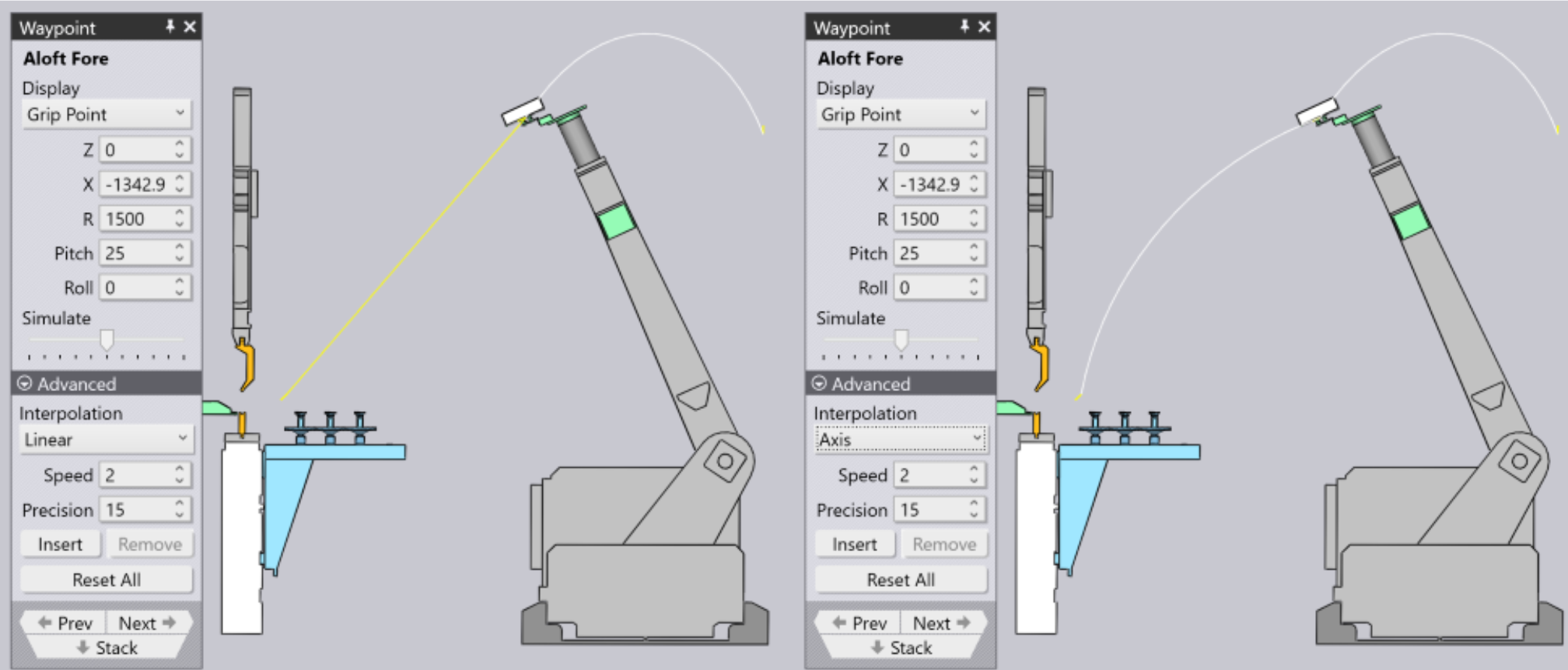Open Display dropdown in left Waypoint panel
This screenshot has height=670, width=1568.
pyautogui.click(x=107, y=114)
